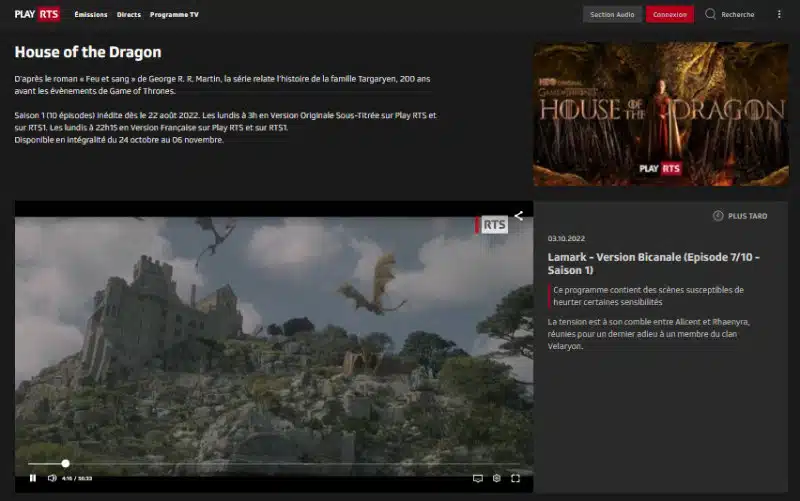Click the Recherche search field

pos(738,15)
